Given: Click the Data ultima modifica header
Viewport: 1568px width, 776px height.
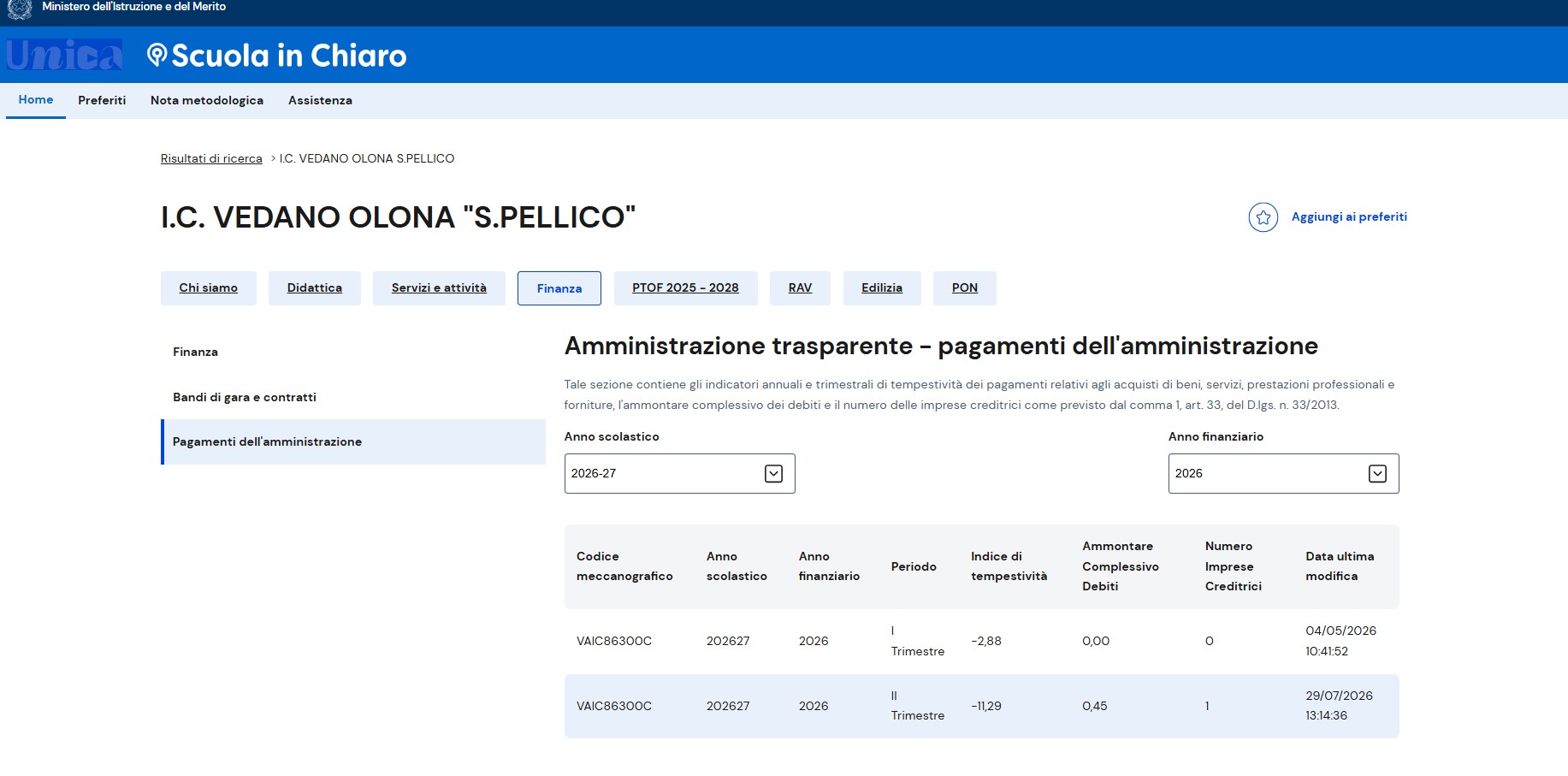Looking at the screenshot, I should [x=1340, y=566].
